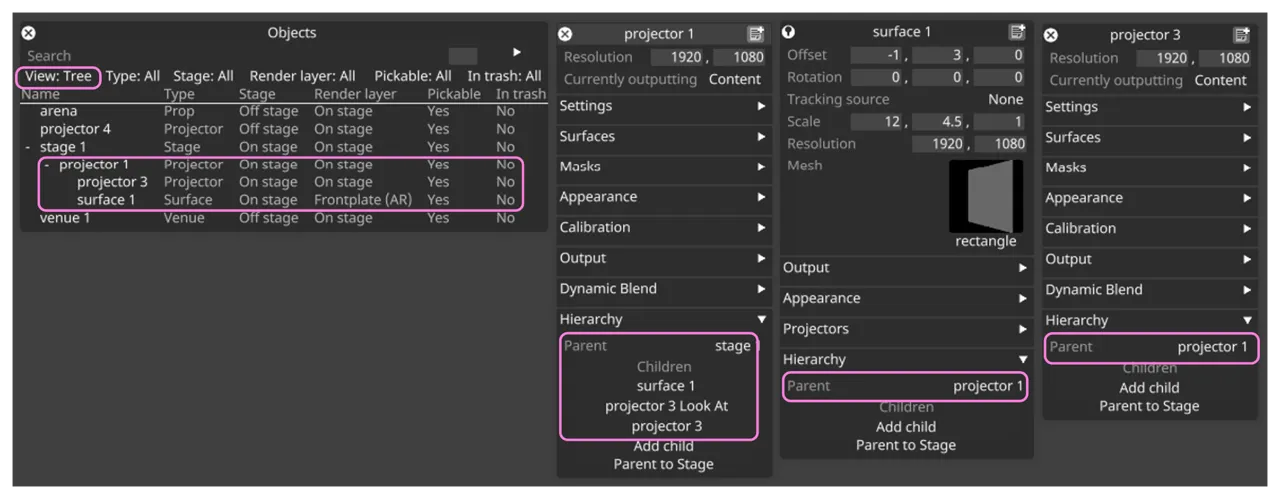Collapse the projector 1 tree node in Objects
Image resolution: width=1280 pixels, height=499 pixels.
(x=47, y=164)
